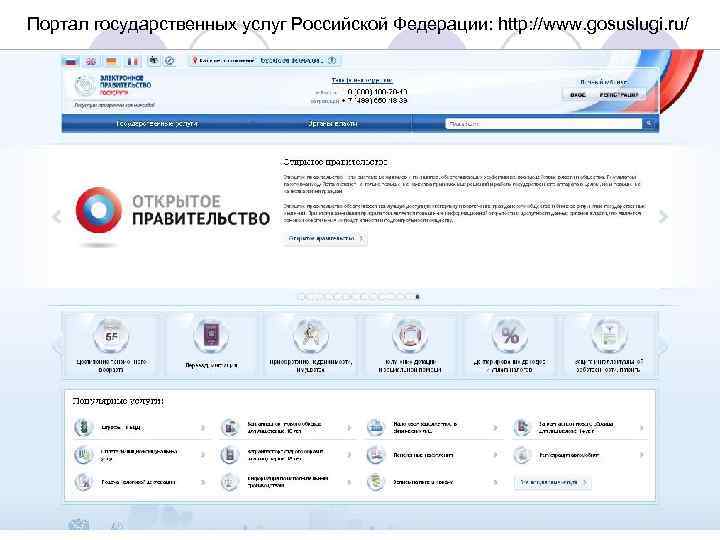720x540 pixels.
Task: Open Подача налоговой декларации service link
Action: coord(138,482)
